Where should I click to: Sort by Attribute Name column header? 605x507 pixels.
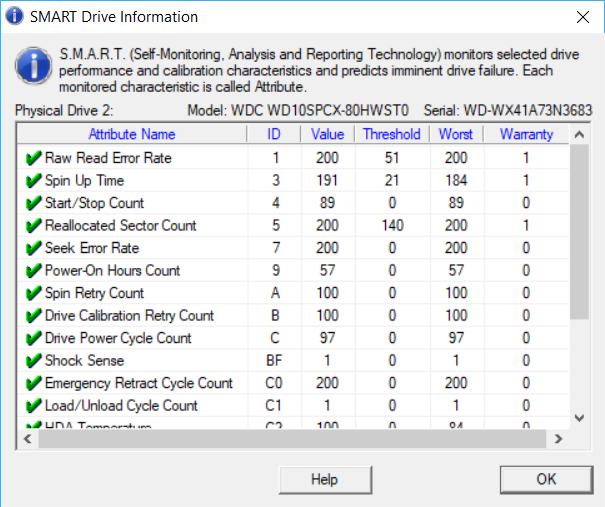pyautogui.click(x=132, y=134)
